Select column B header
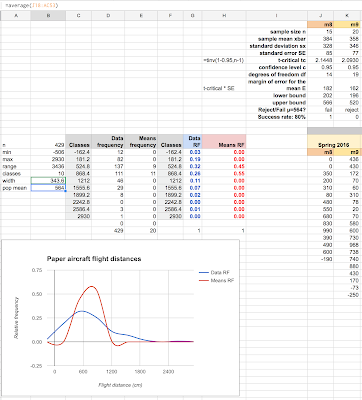 pyautogui.click(x=48, y=16)
